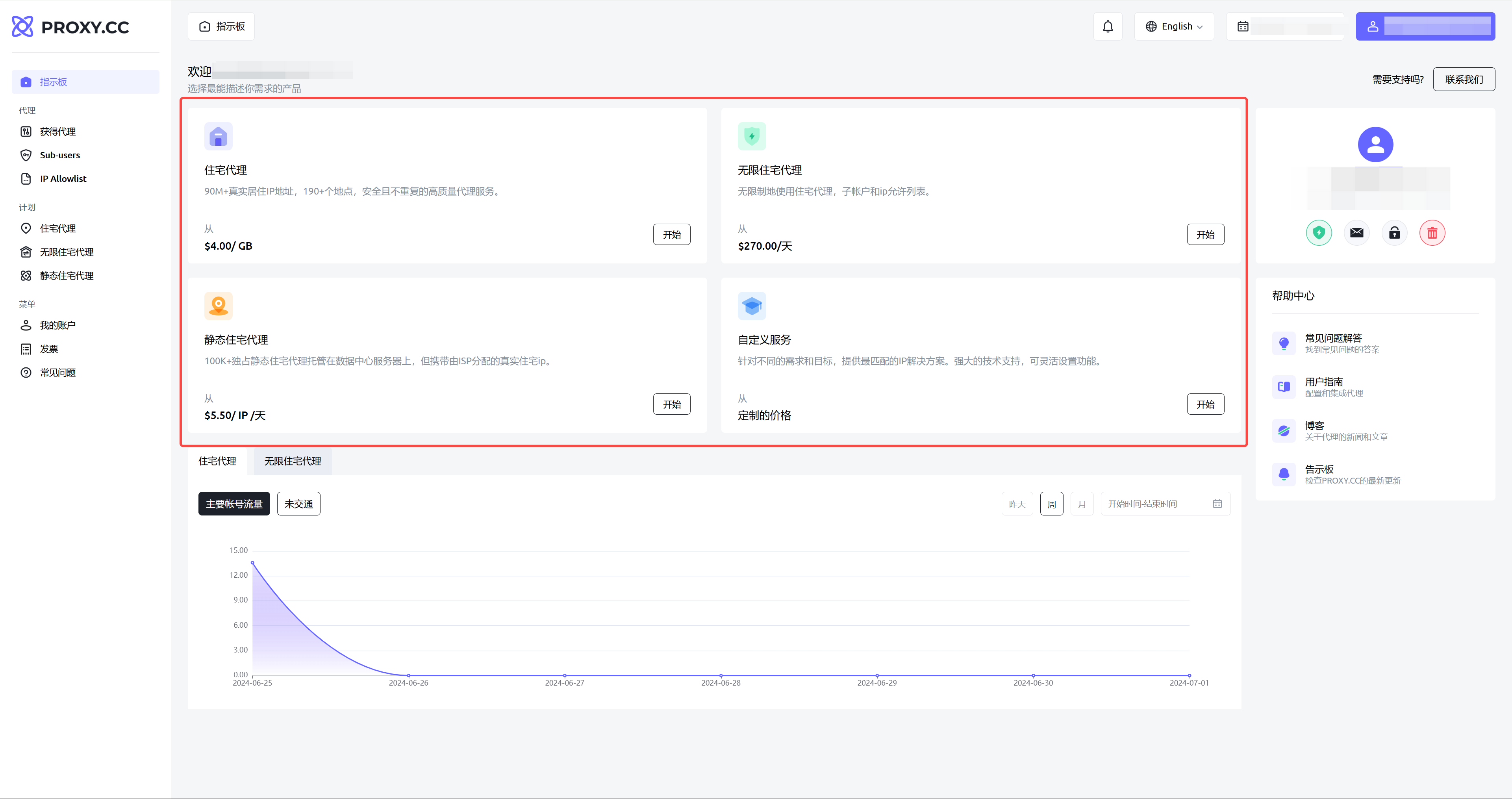This screenshot has width=1512, height=799.
Task: Click the 发票 invoice sidebar icon
Action: [x=26, y=349]
